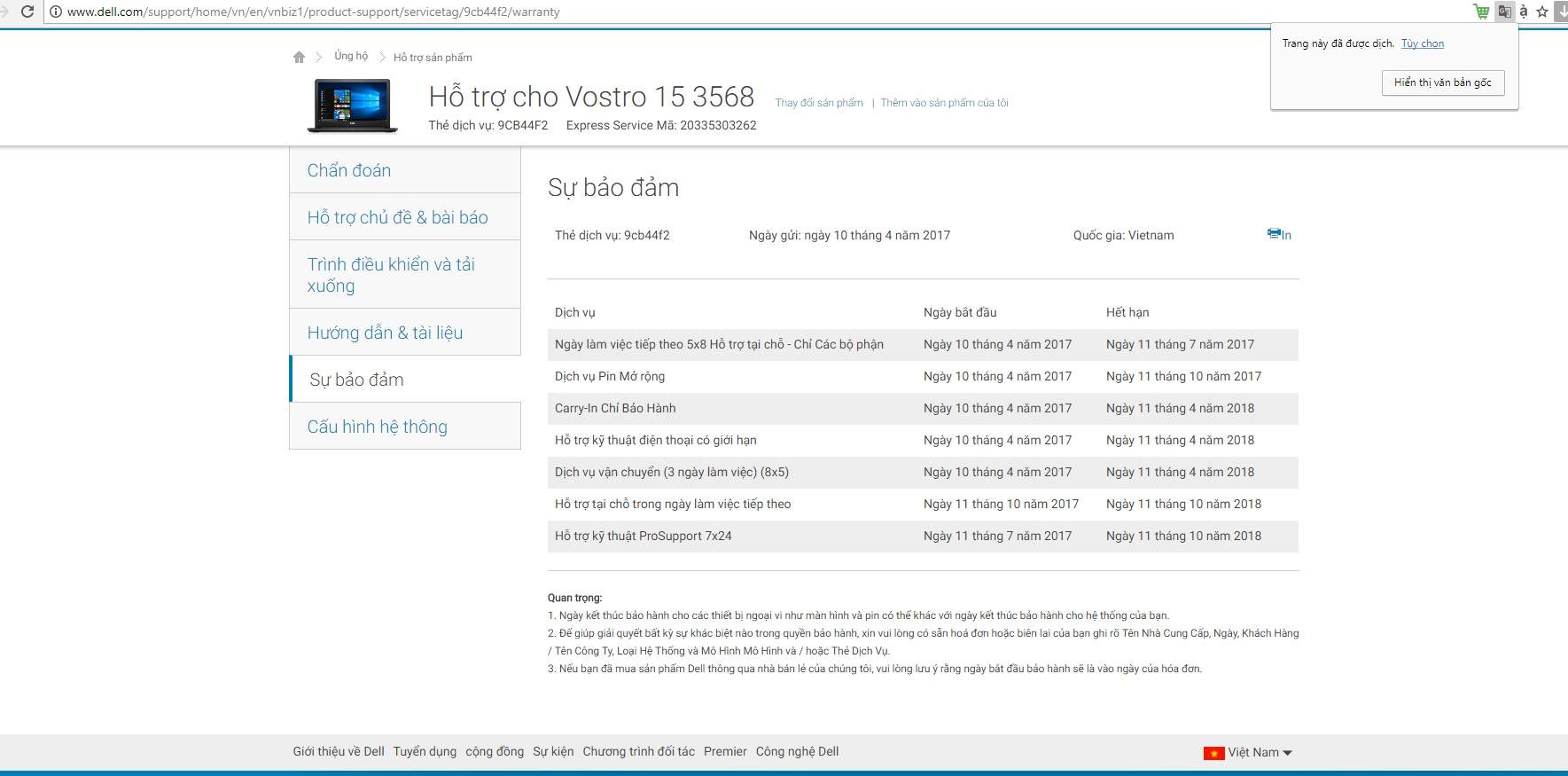
Task: Click the Vietnam flag icon in footer
Action: point(1213,753)
